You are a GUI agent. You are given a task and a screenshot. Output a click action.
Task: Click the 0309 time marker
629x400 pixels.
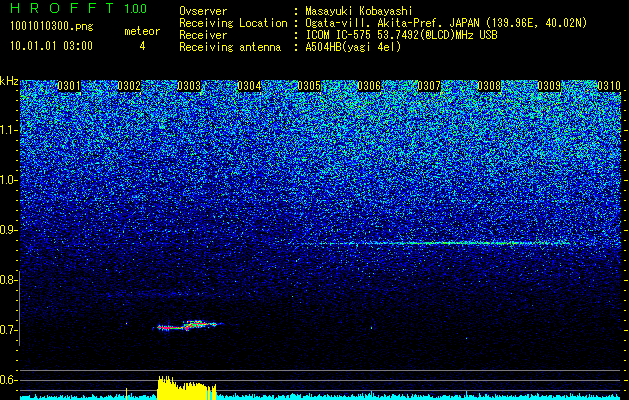549,86
